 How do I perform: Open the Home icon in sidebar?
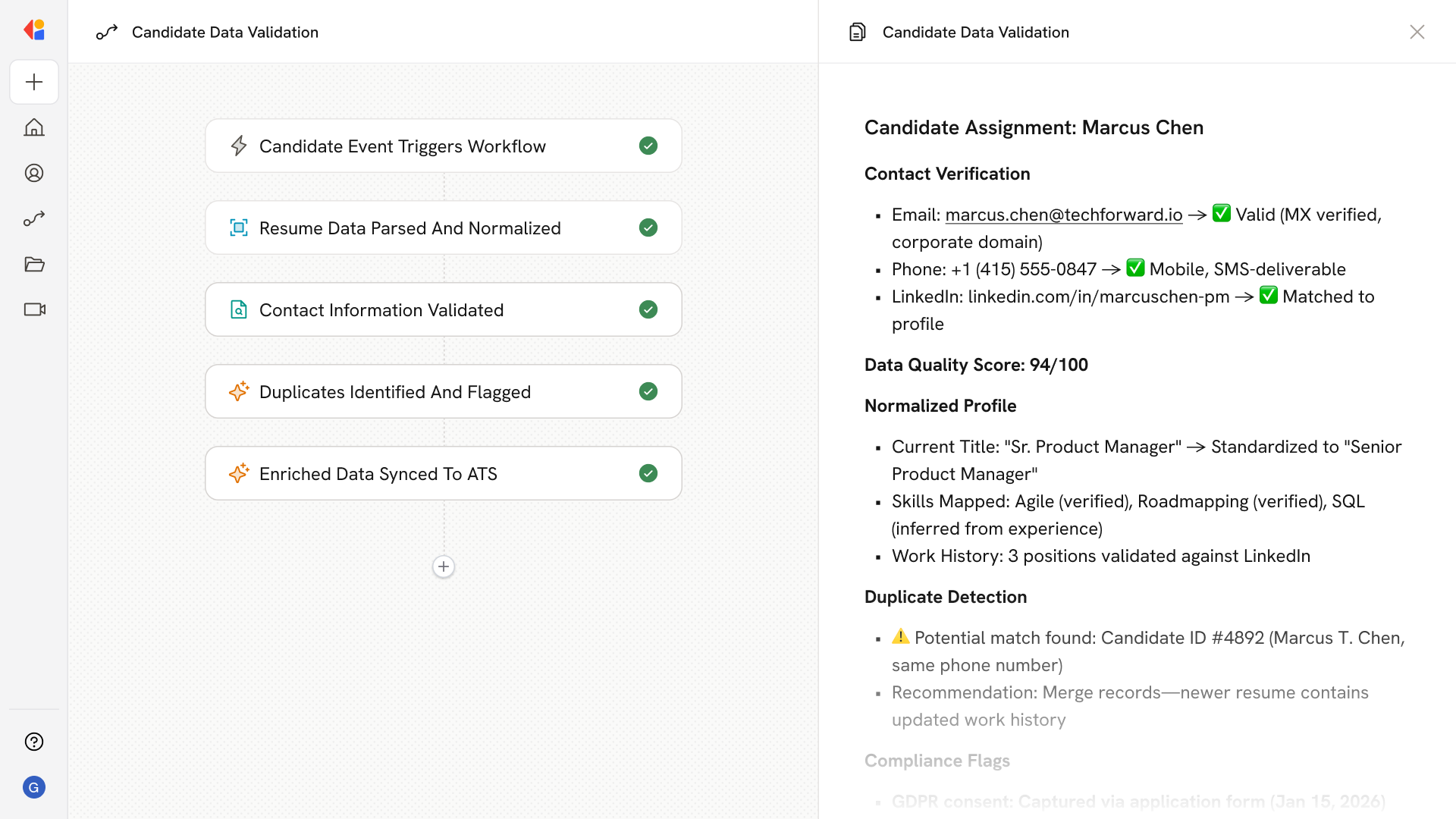(34, 127)
